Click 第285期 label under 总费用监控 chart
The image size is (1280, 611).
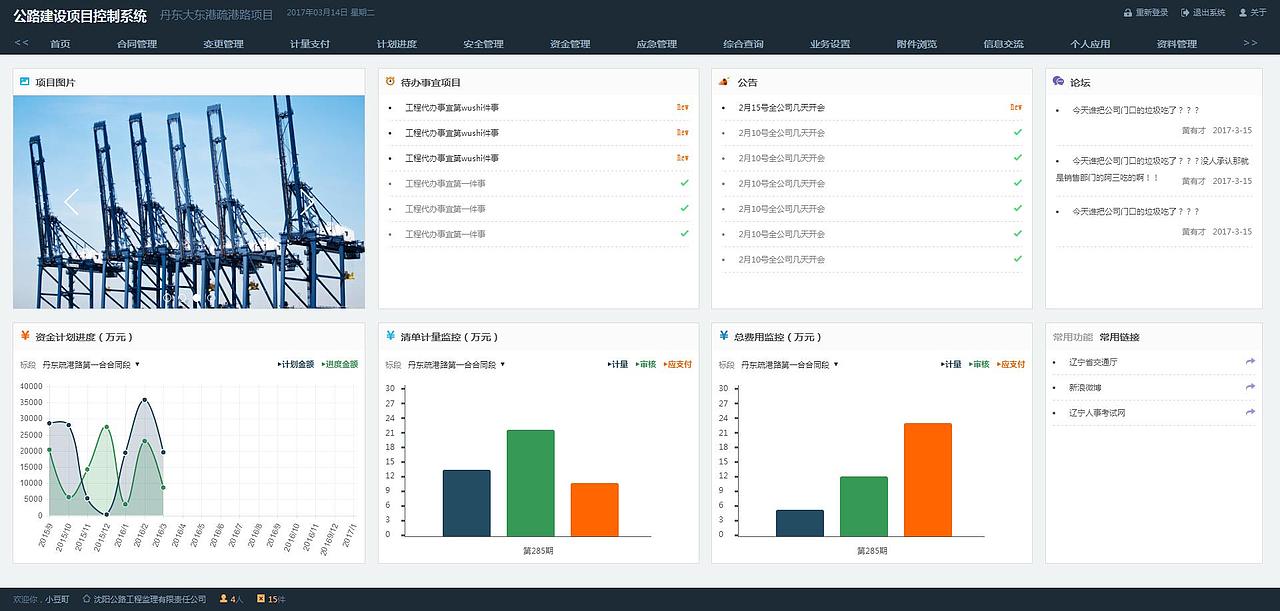[x=871, y=550]
